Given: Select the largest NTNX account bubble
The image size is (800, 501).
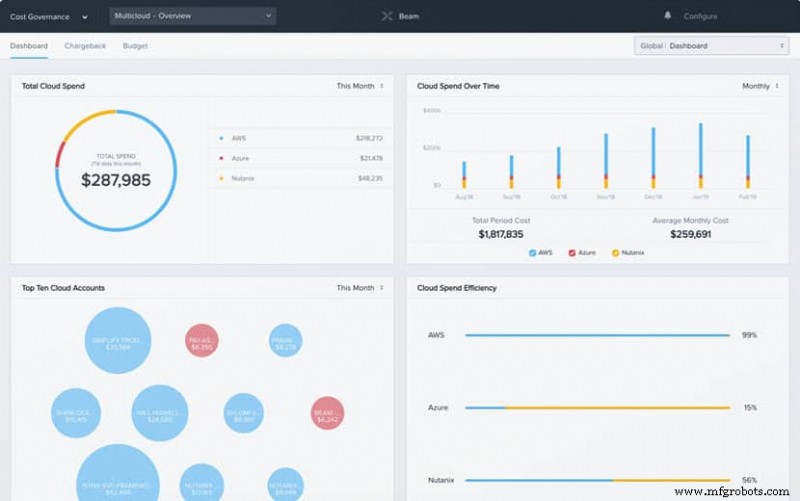Looking at the screenshot, I should click(x=117, y=474).
